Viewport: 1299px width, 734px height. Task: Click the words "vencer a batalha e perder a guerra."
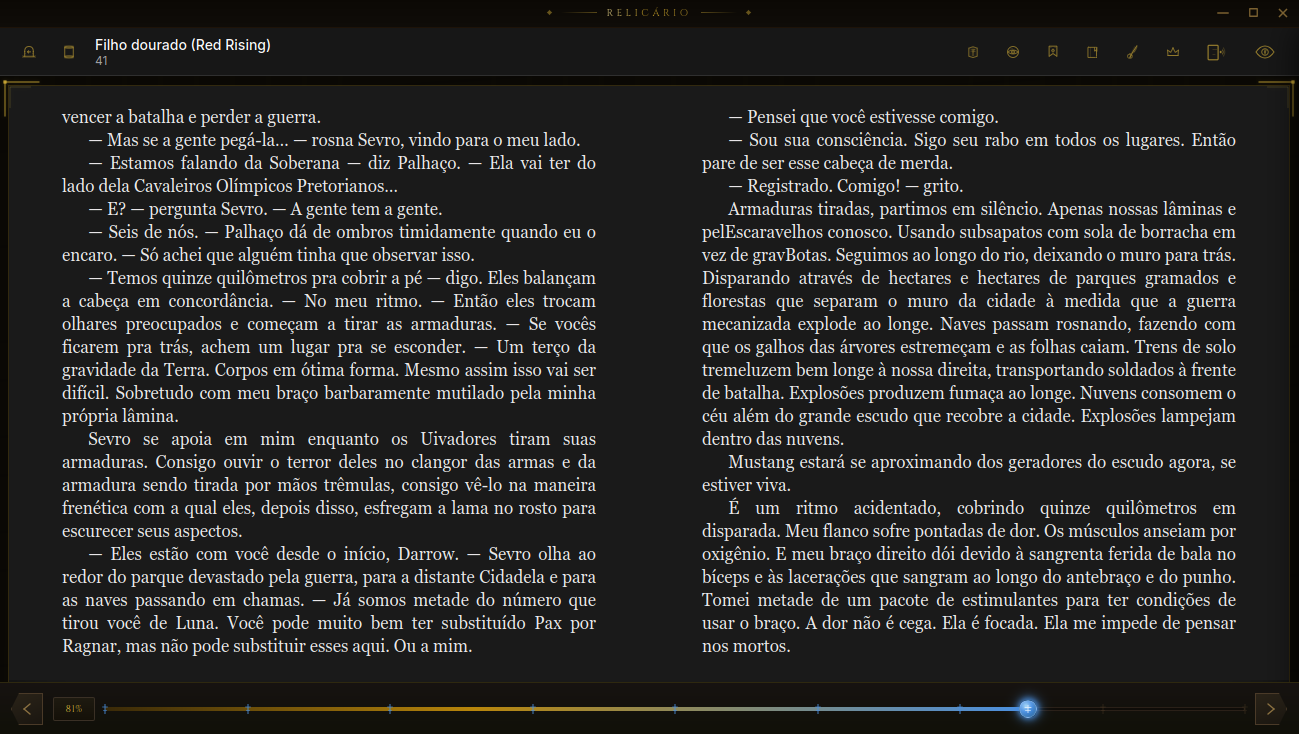pyautogui.click(x=191, y=117)
